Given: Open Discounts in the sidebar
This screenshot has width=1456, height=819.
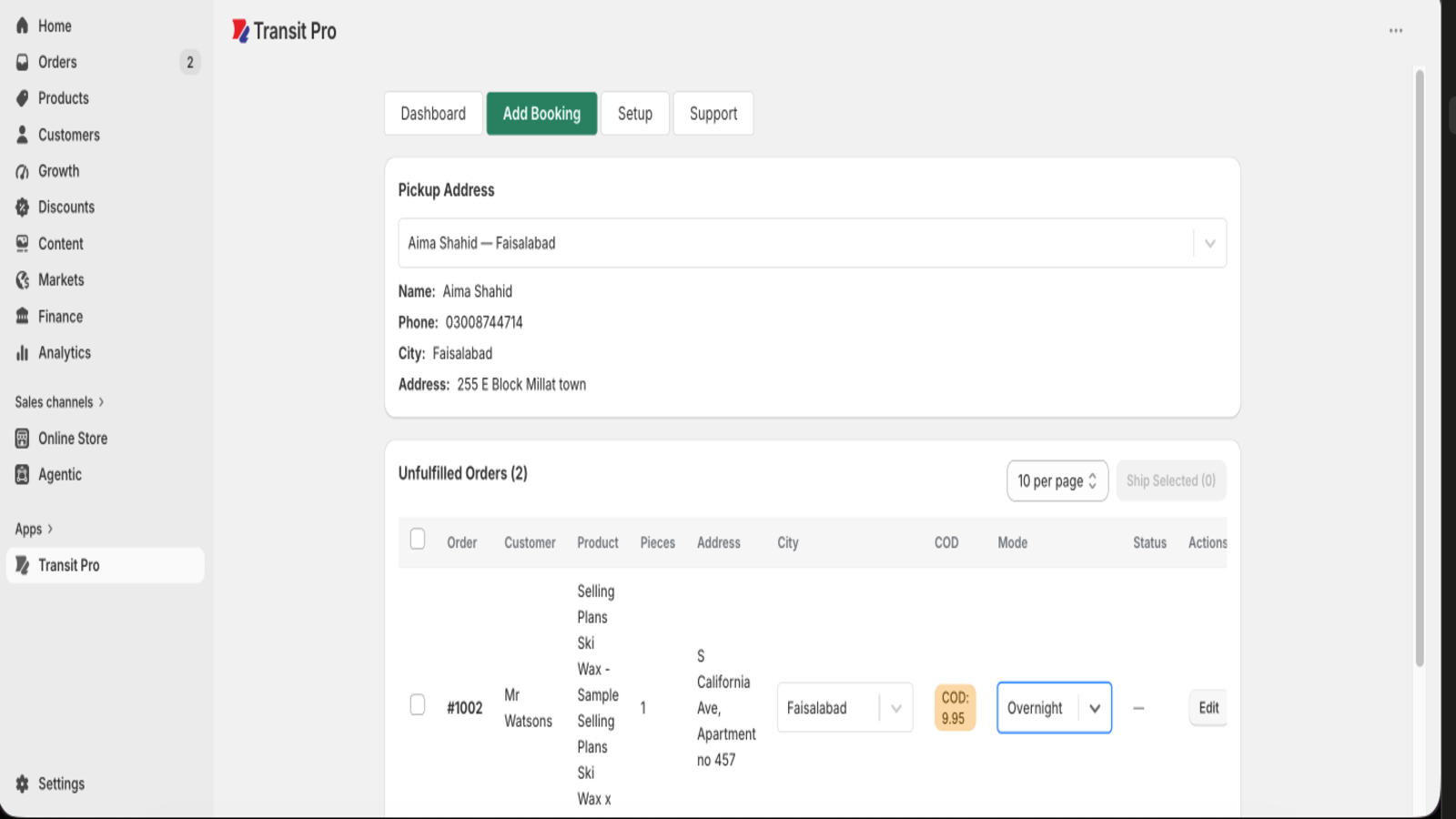Looking at the screenshot, I should (x=66, y=207).
